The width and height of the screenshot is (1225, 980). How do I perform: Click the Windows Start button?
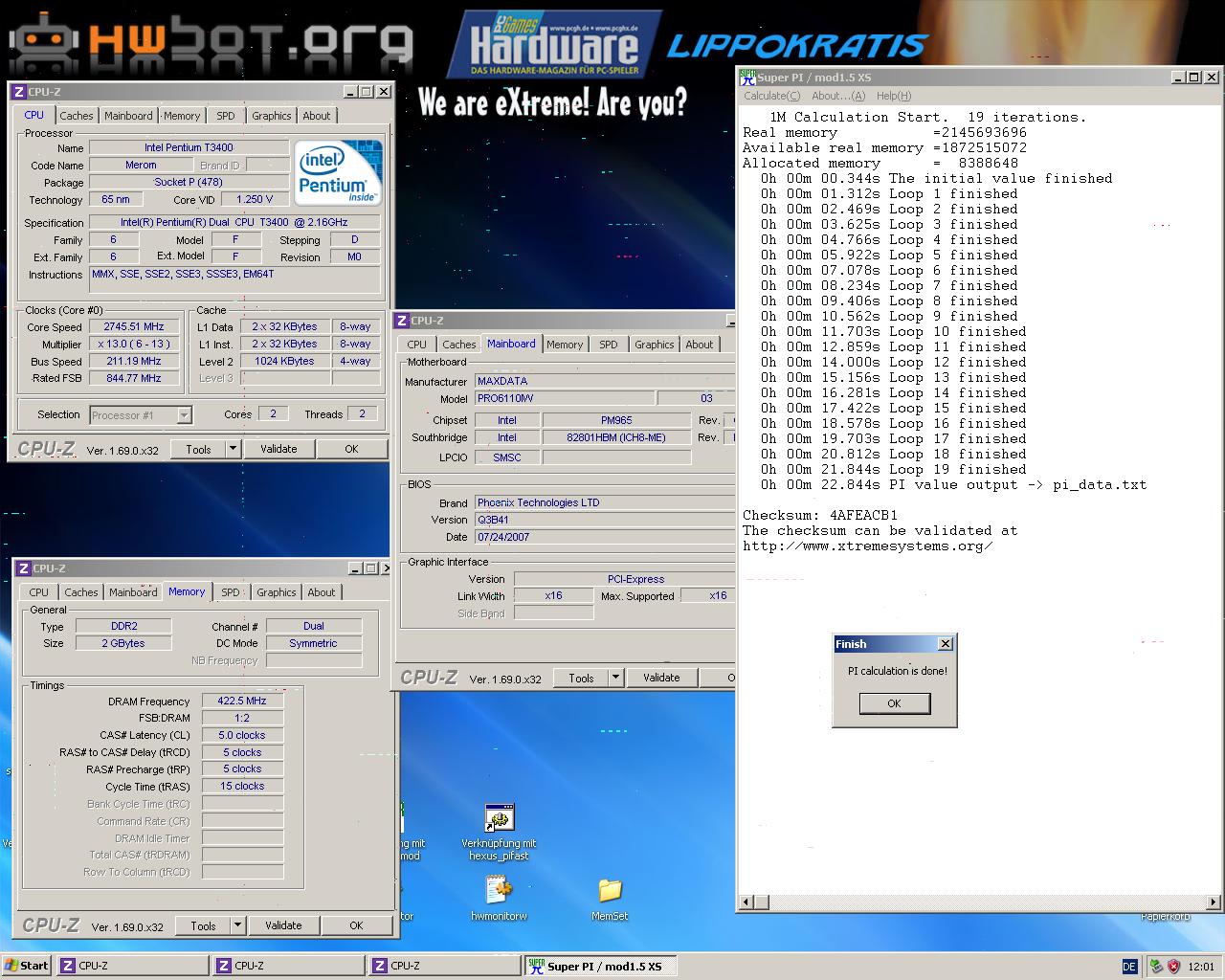(27, 966)
